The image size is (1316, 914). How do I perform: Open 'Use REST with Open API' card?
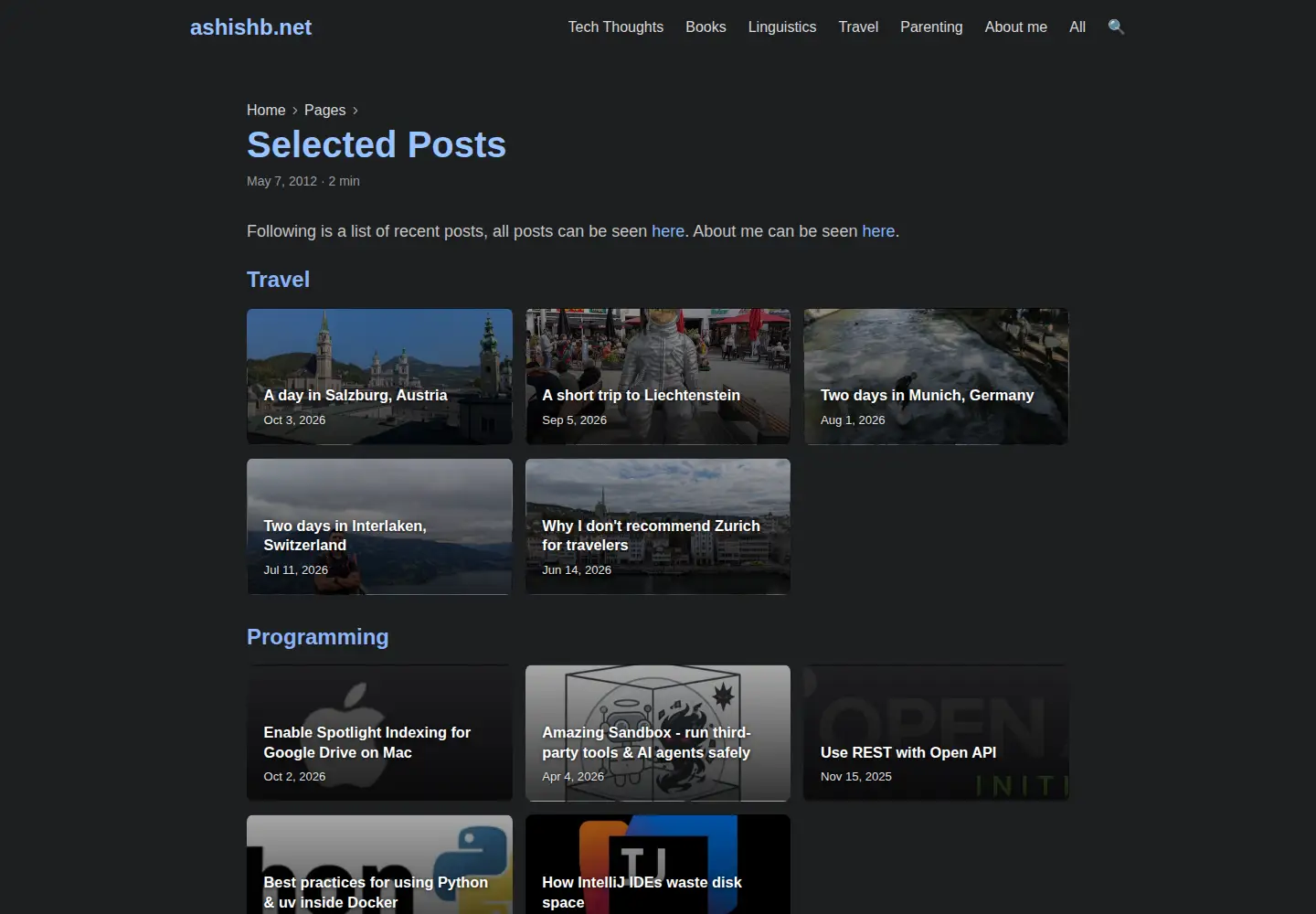click(936, 733)
